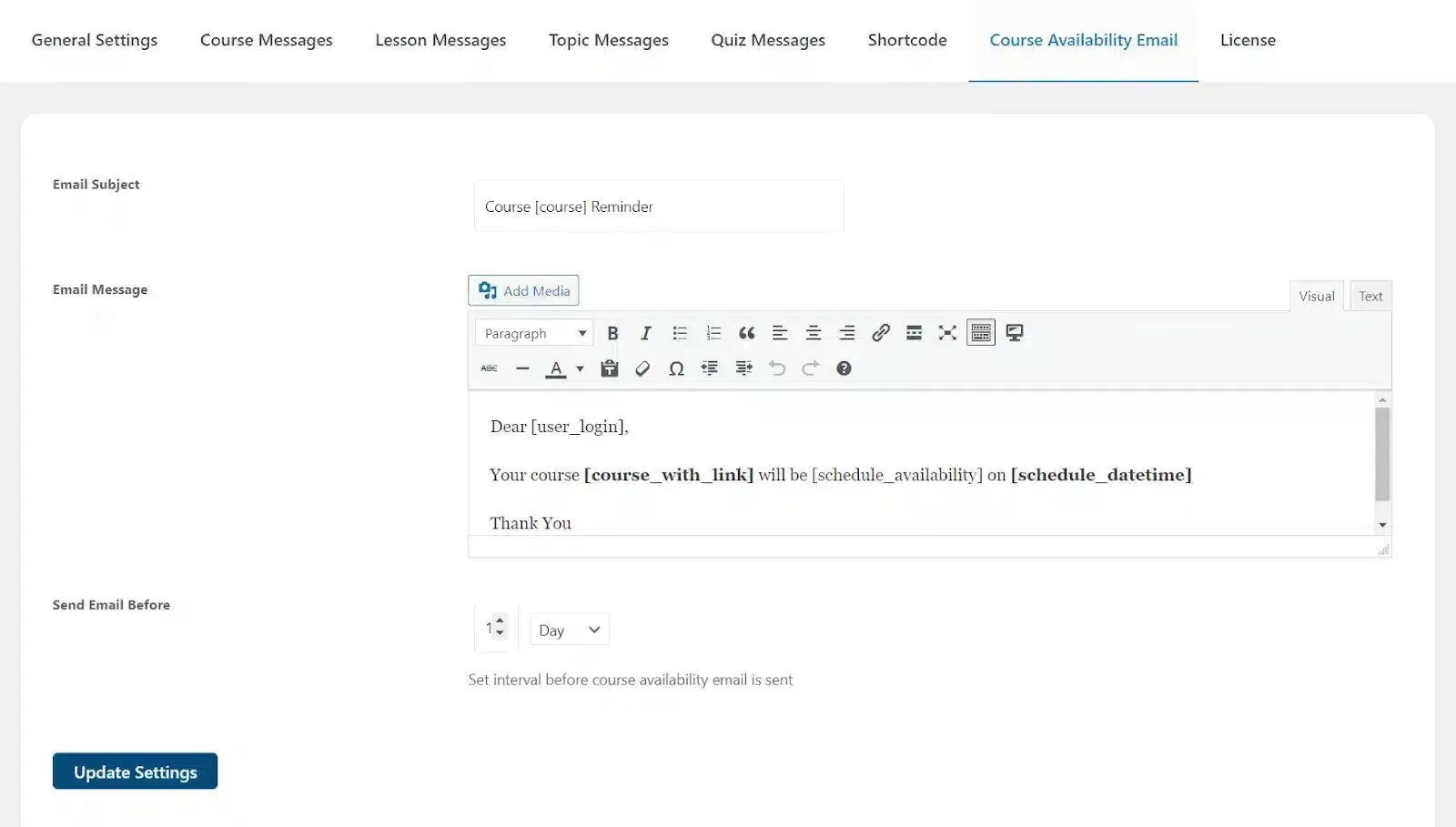Toggle the toolbar kitchen sink row
Viewport: 1456px width, 827px height.
click(x=980, y=332)
